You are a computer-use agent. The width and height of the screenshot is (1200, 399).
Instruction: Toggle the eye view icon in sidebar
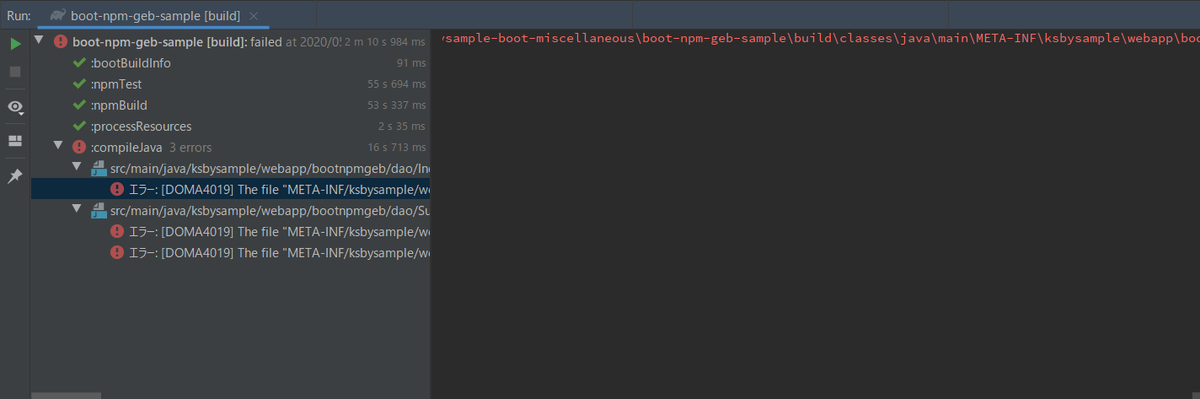coord(15,107)
